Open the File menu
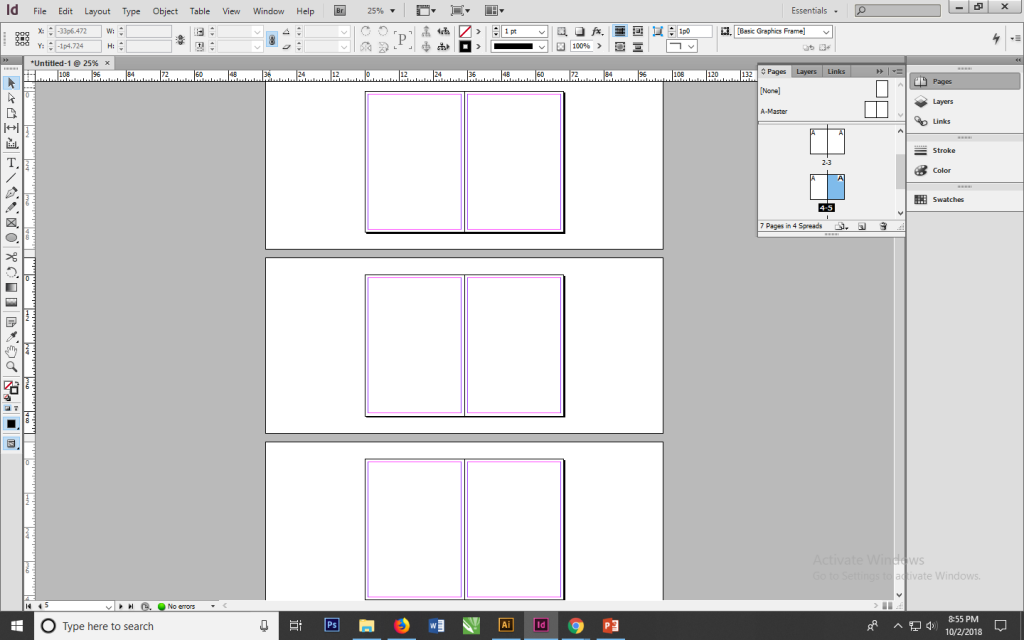The image size is (1024, 640). pos(40,11)
